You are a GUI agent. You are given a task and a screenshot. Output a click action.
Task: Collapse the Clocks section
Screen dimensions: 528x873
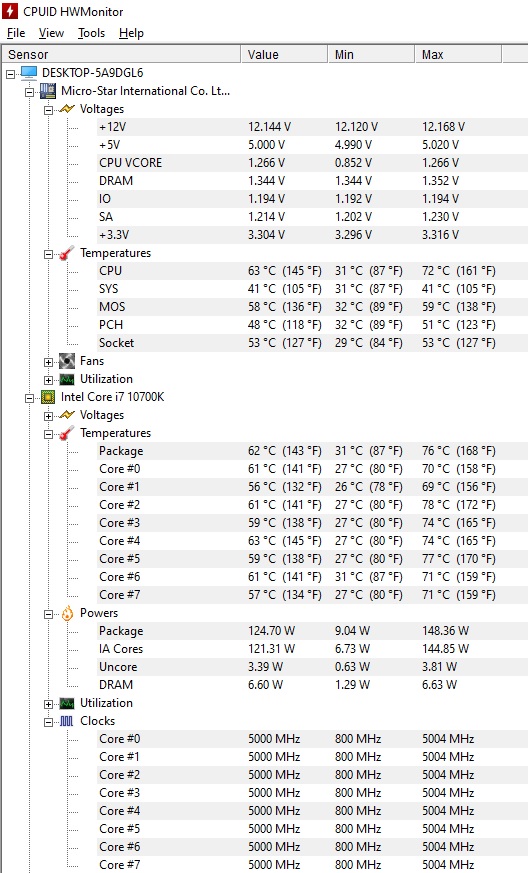click(x=48, y=722)
